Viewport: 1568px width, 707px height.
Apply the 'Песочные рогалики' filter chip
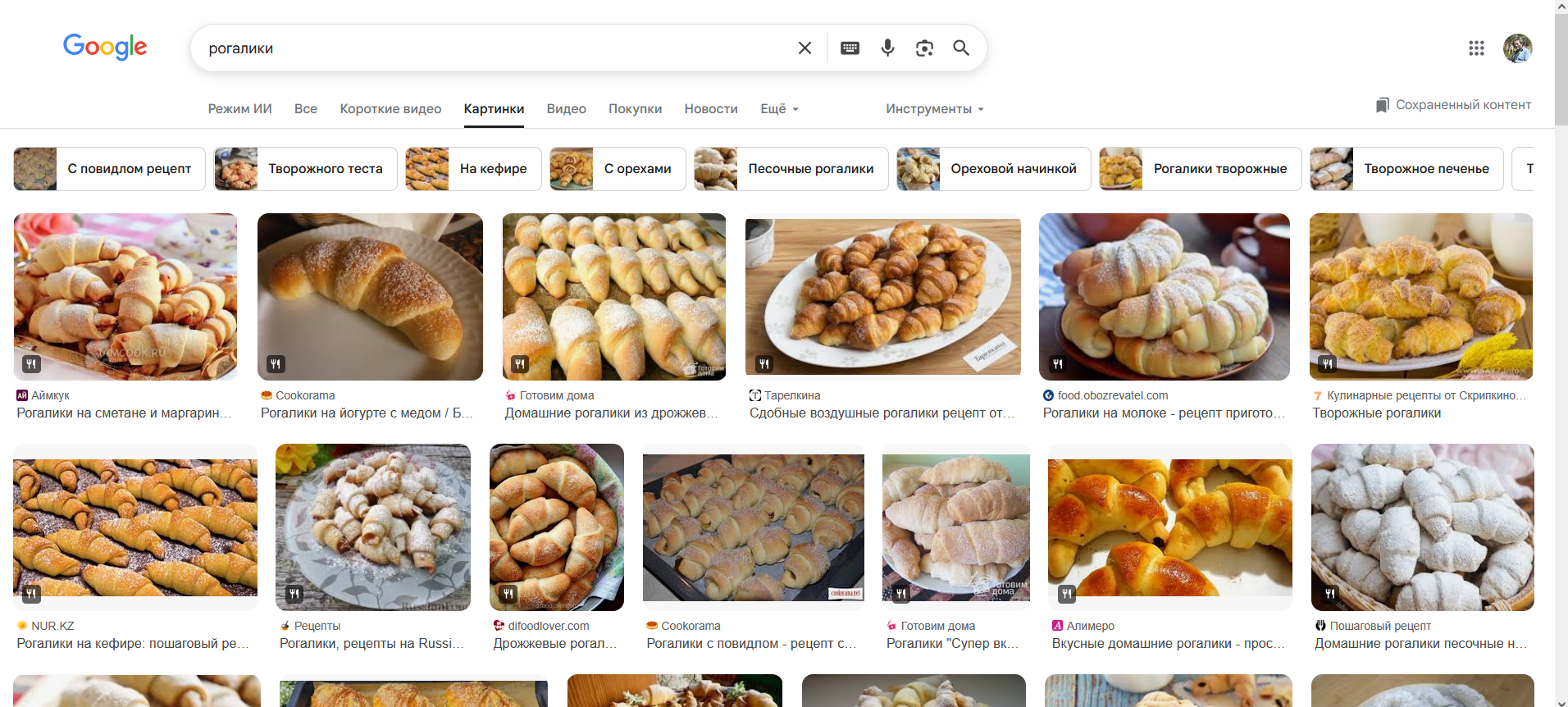pyautogui.click(x=791, y=169)
